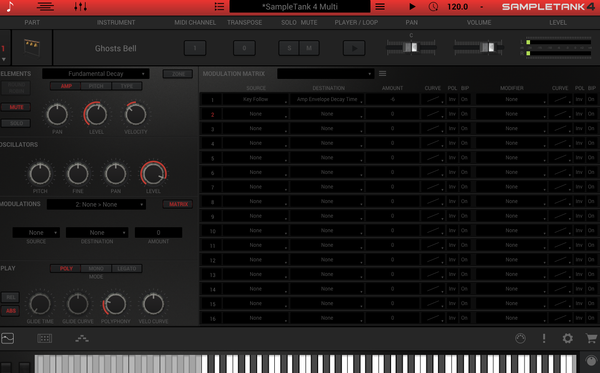The height and width of the screenshot is (373, 600).
Task: Click the oscillator Pan knob
Action: (x=116, y=174)
